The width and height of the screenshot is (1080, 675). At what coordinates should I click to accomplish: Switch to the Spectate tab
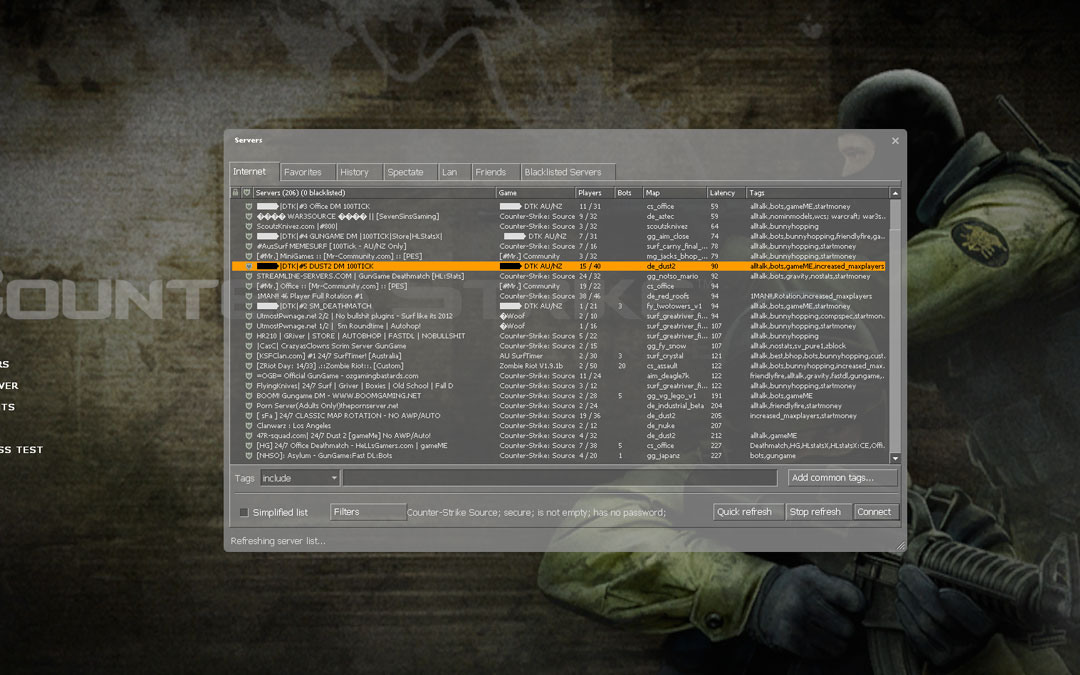[x=410, y=172]
